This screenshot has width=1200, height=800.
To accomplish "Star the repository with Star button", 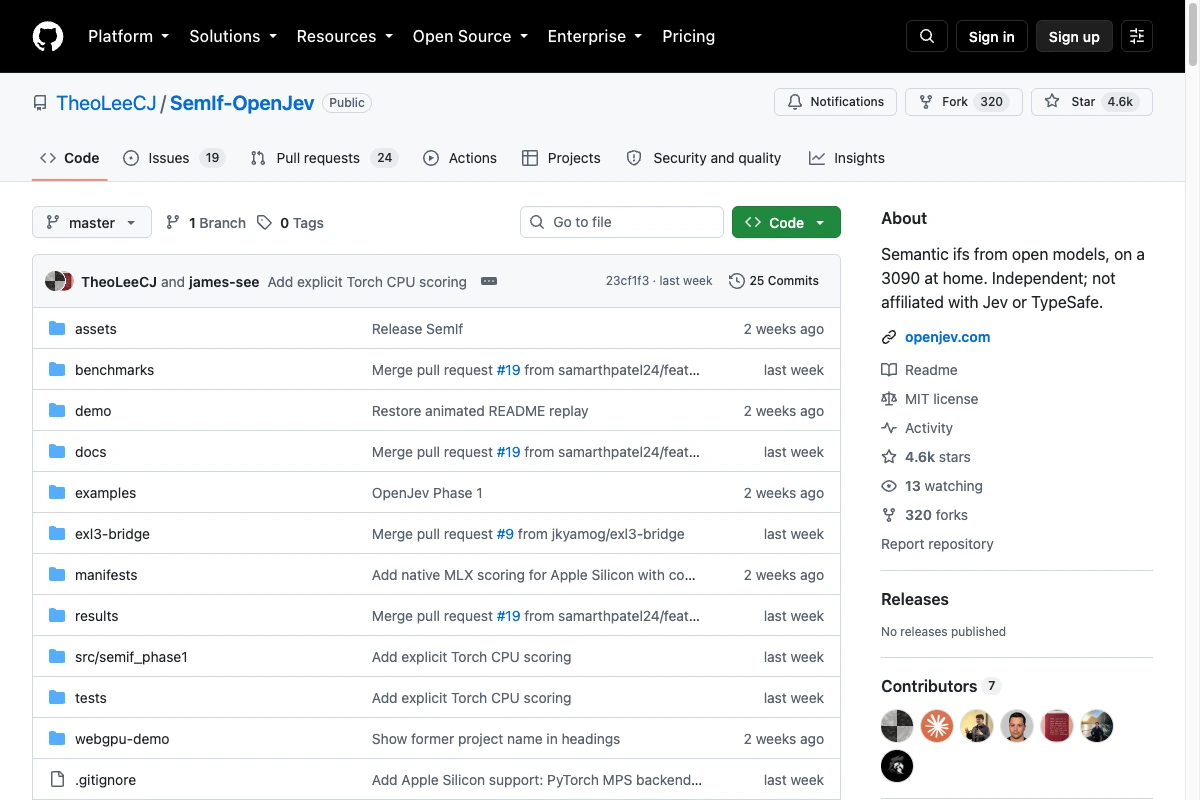I will [x=1092, y=102].
